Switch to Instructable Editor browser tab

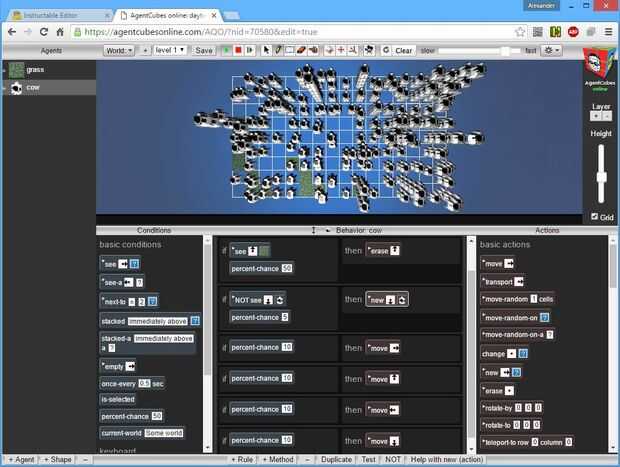click(59, 15)
